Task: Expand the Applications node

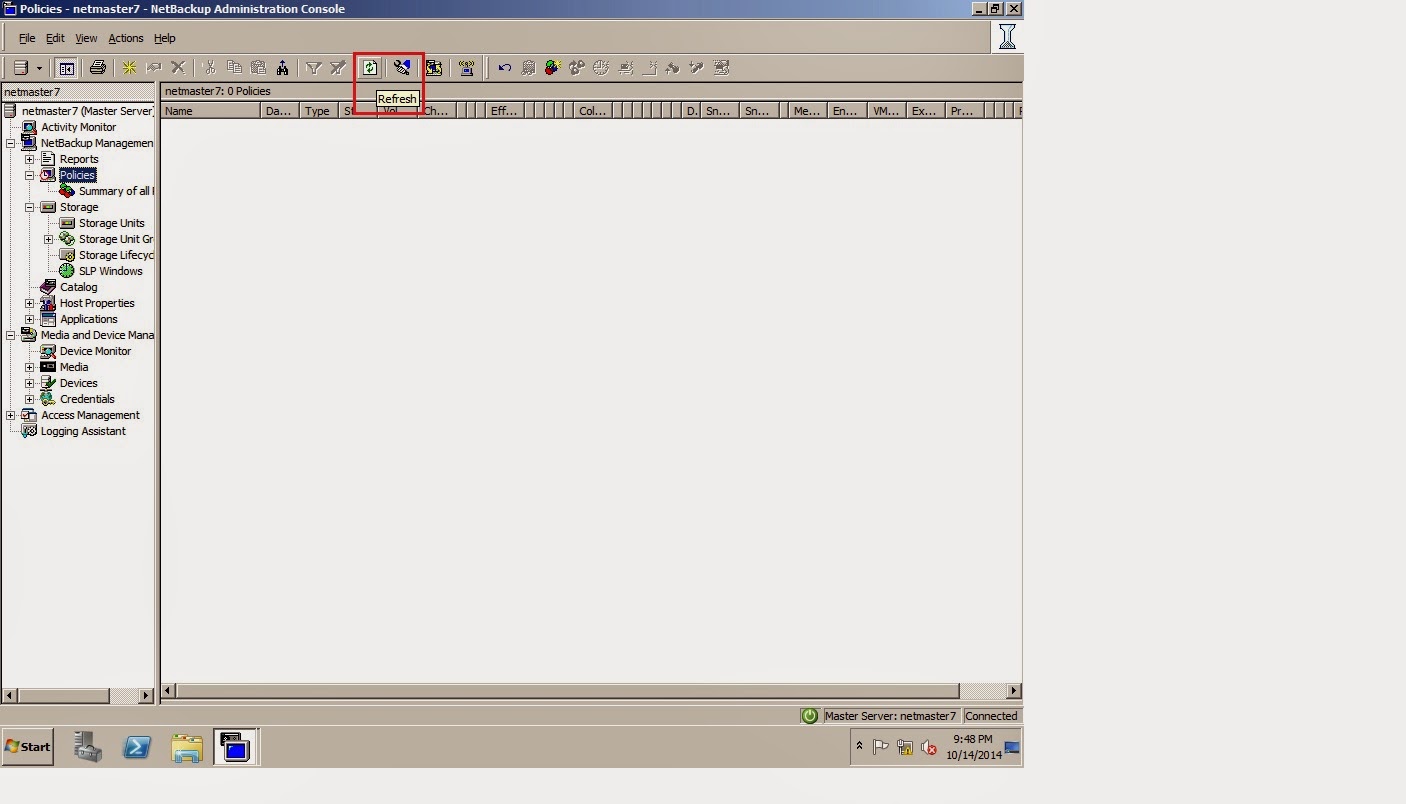Action: pyautogui.click(x=30, y=319)
